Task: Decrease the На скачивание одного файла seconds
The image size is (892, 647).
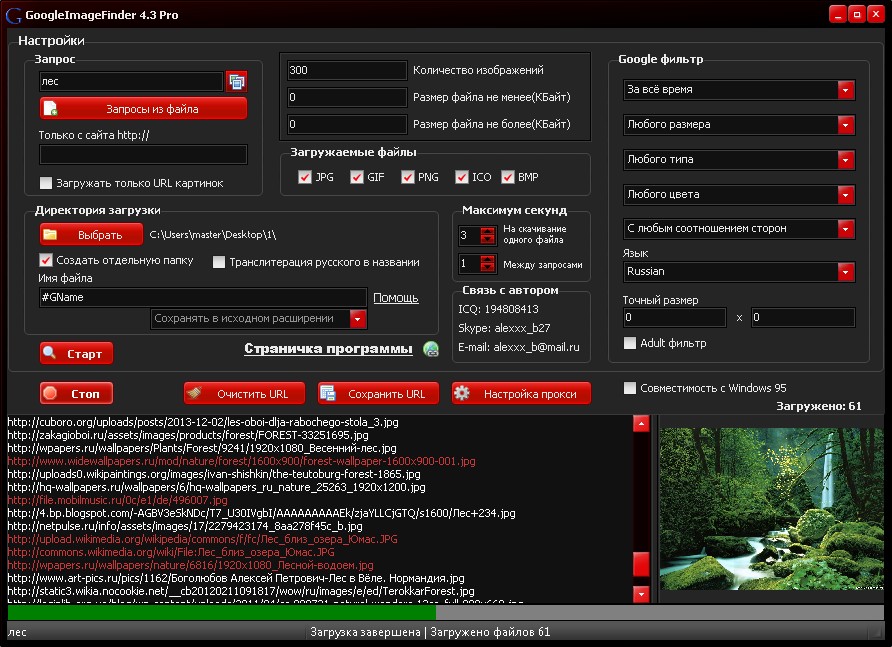Action: pos(488,240)
